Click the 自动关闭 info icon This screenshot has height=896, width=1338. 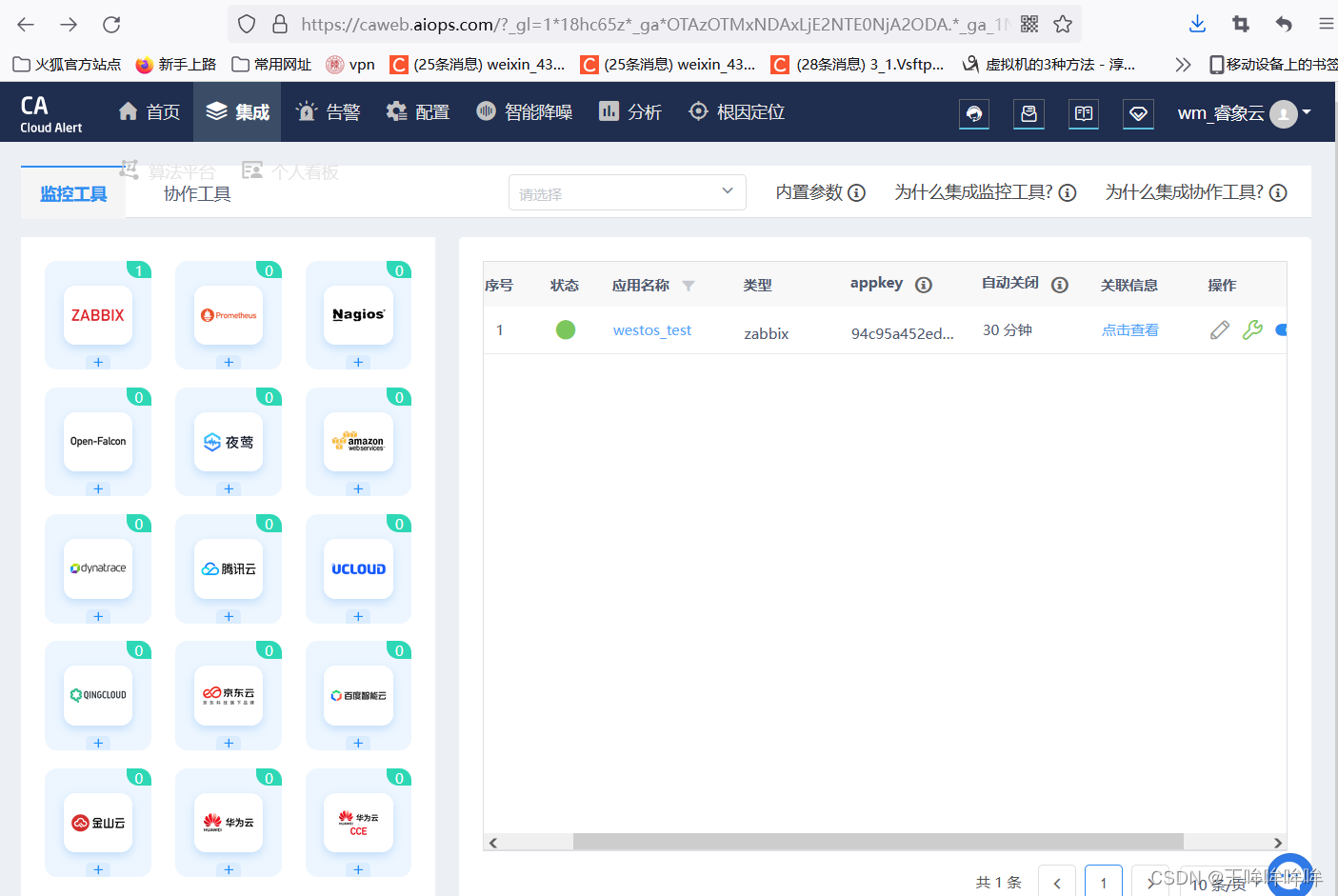point(1060,285)
